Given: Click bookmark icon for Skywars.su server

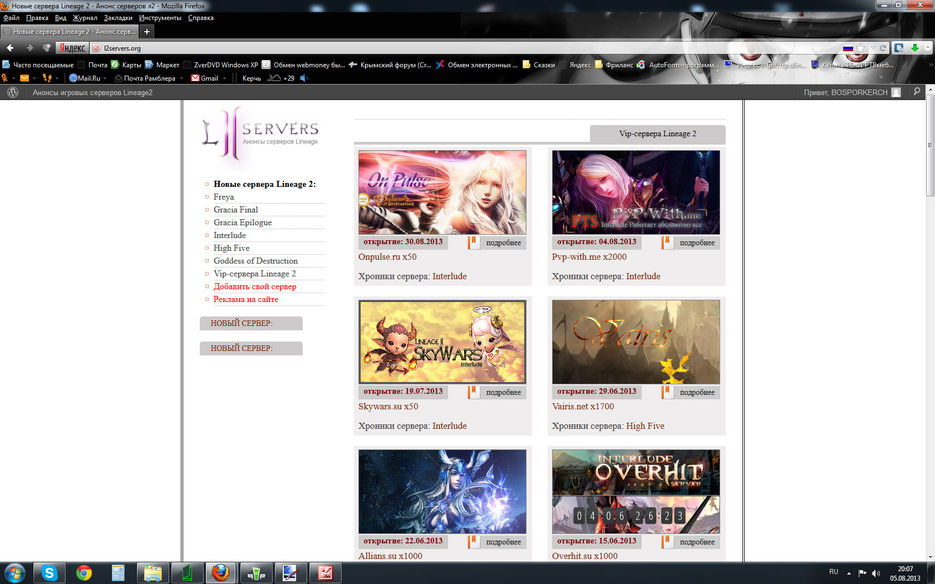Looking at the screenshot, I should click(x=473, y=392).
